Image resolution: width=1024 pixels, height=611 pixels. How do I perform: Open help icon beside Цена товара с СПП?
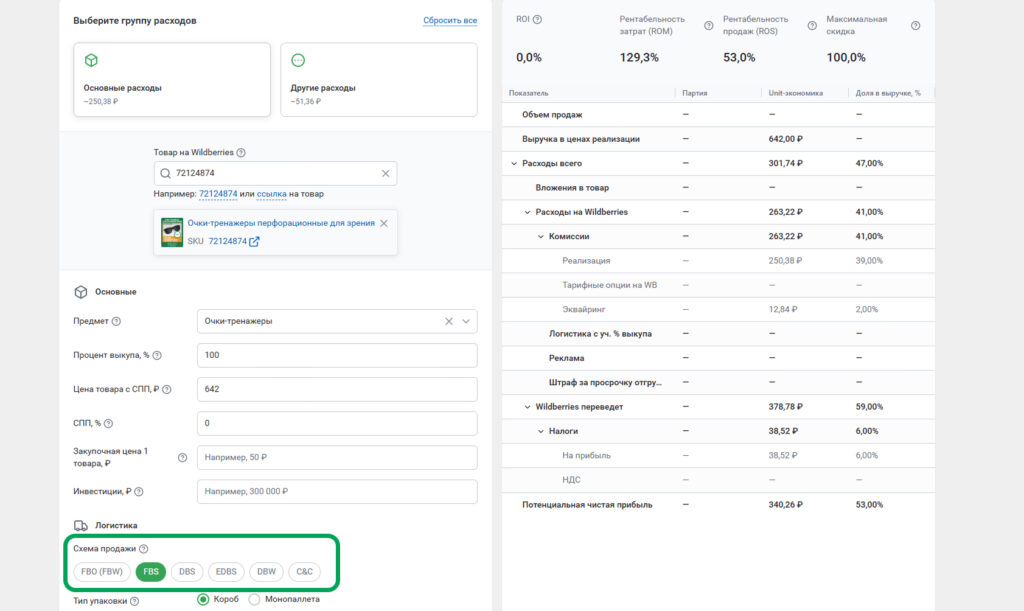[x=167, y=390]
